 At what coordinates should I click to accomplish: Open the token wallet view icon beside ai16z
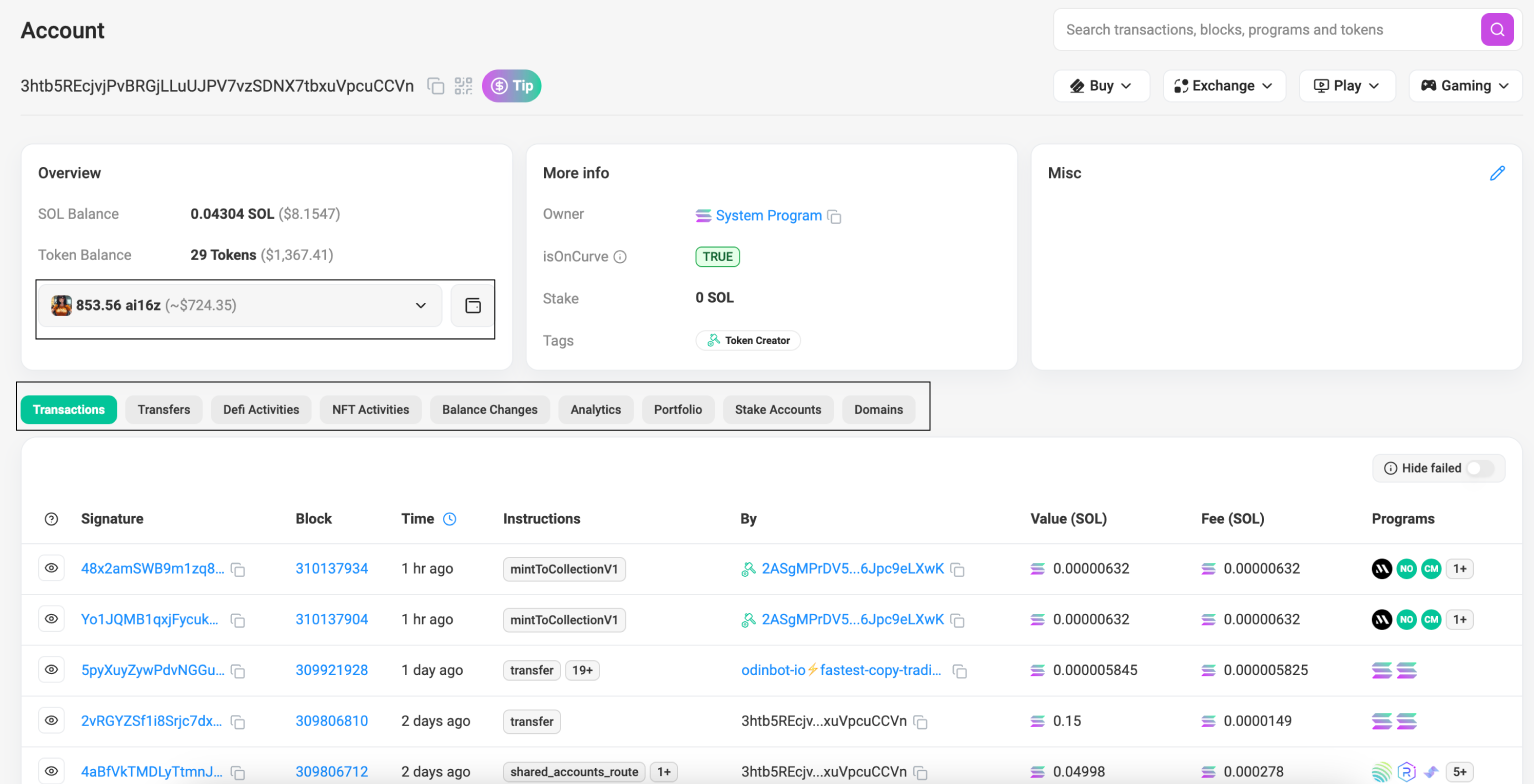473,305
